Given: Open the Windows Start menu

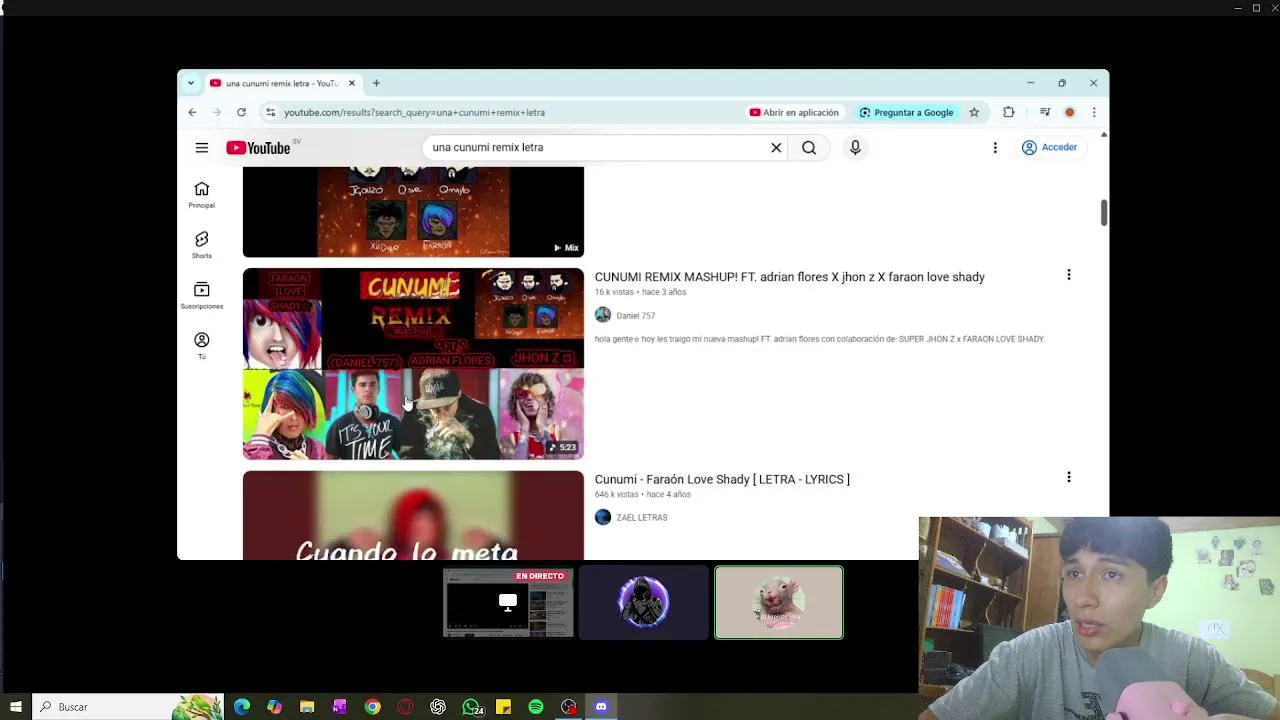Looking at the screenshot, I should coord(15,707).
